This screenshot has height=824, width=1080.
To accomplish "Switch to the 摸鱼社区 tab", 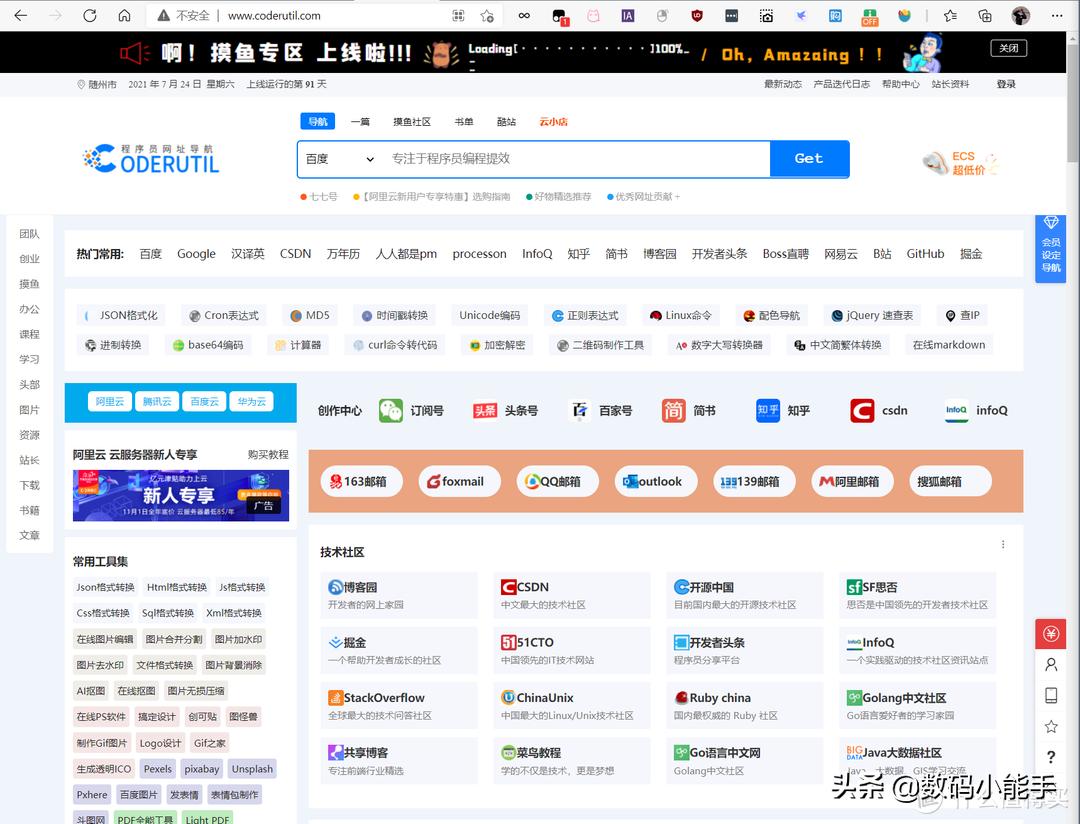I will (x=411, y=121).
